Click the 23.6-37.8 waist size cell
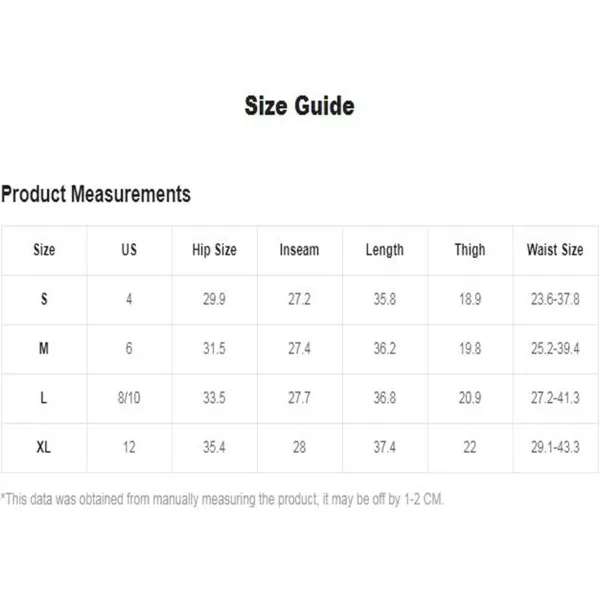 [x=554, y=300]
